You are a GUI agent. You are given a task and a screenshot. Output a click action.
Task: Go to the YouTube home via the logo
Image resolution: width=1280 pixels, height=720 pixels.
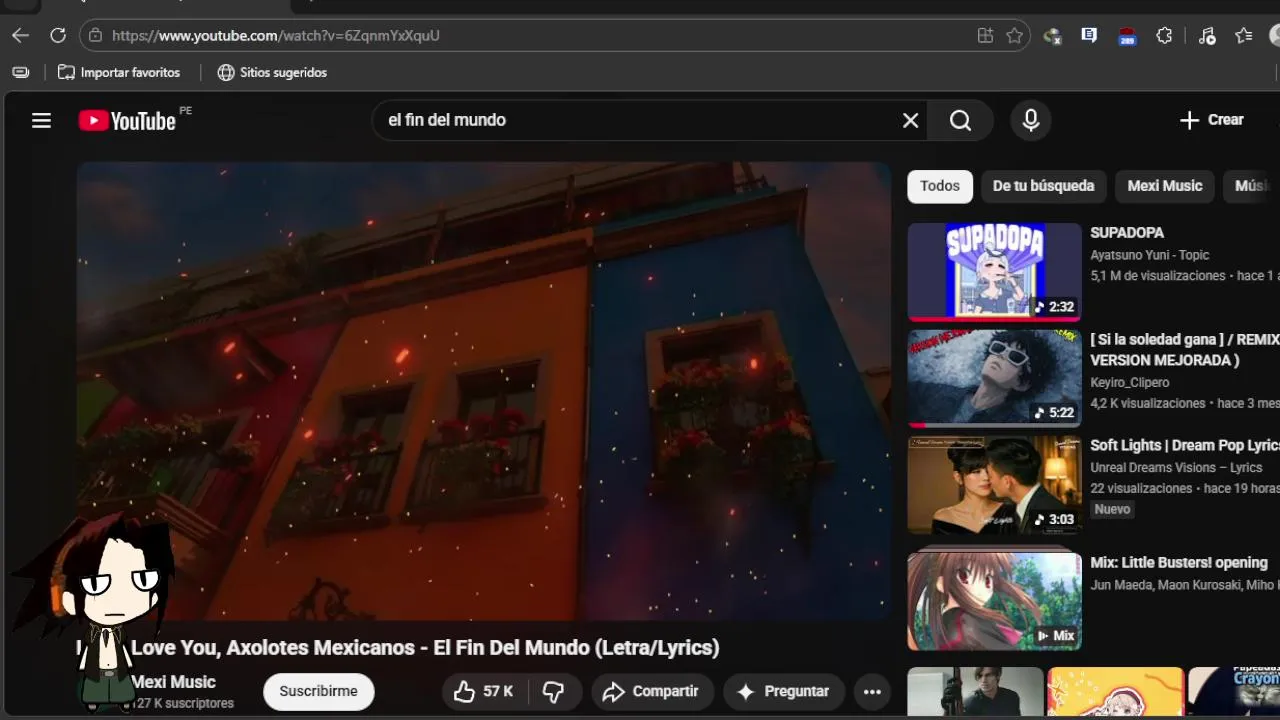point(128,121)
